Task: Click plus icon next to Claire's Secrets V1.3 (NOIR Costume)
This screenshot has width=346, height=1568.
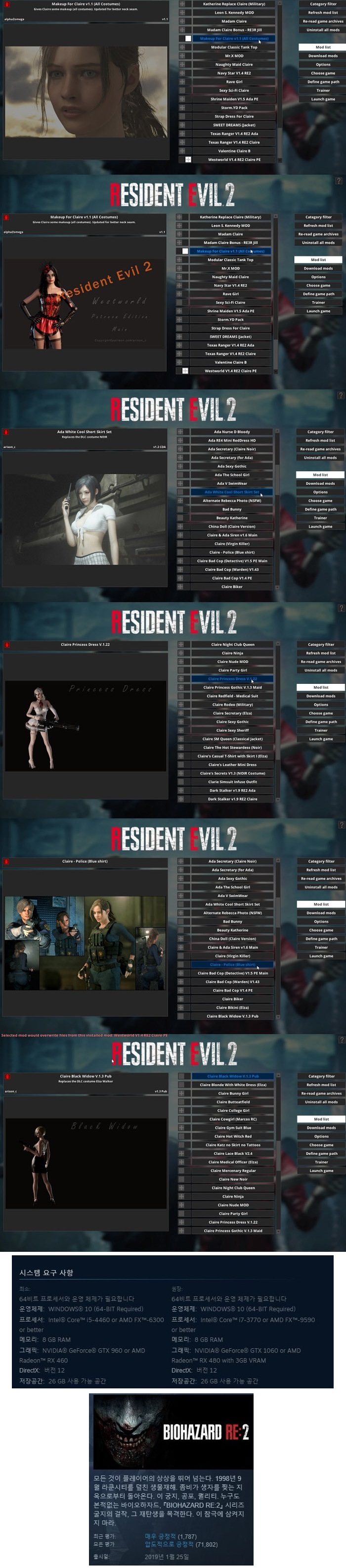Action: point(180,773)
